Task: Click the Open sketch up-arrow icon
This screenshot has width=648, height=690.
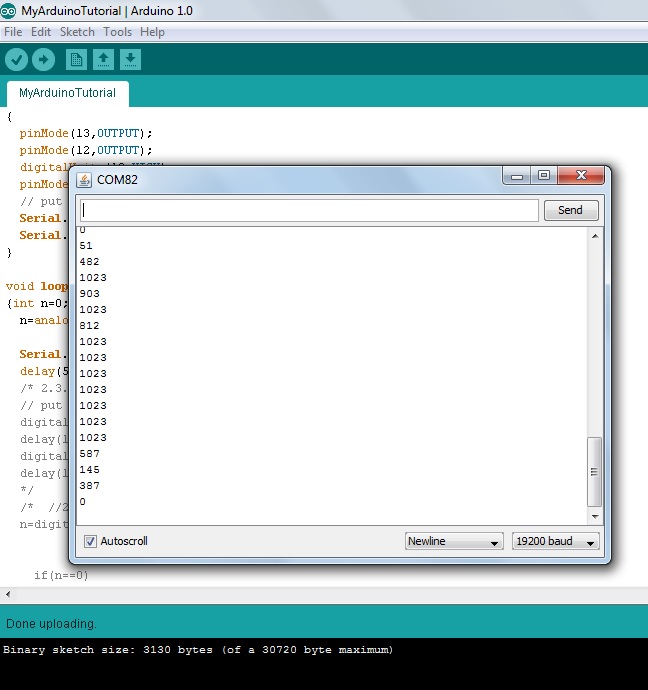Action: tap(103, 59)
